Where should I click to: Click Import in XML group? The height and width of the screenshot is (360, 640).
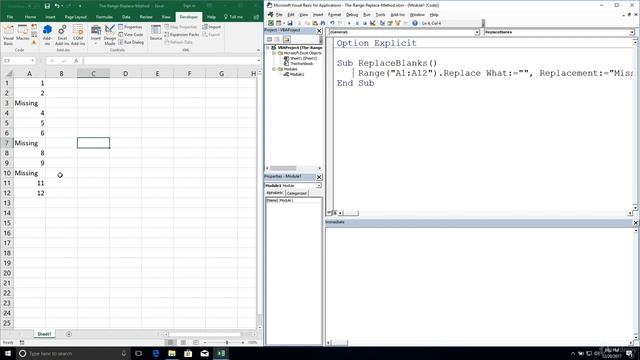(212, 27)
